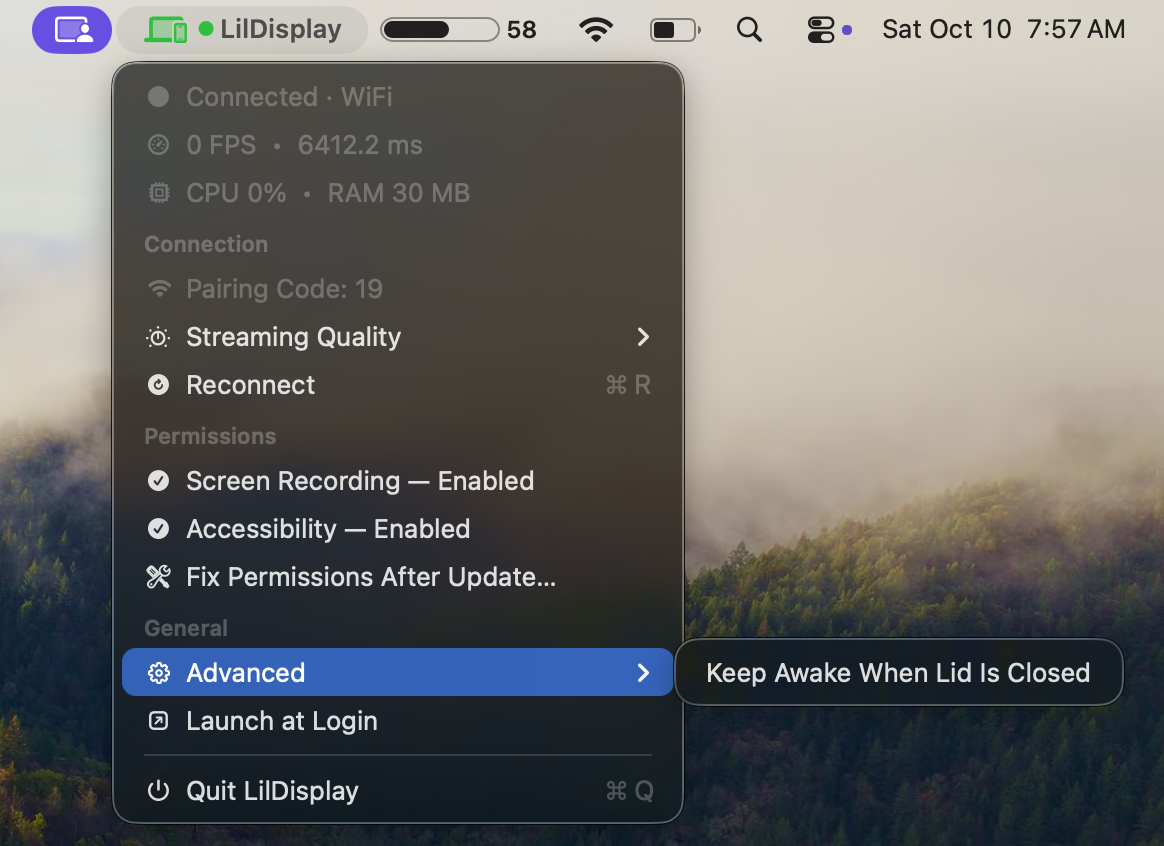This screenshot has width=1164, height=846.
Task: Click the LilDisplay menu bar item
Action: point(242,30)
